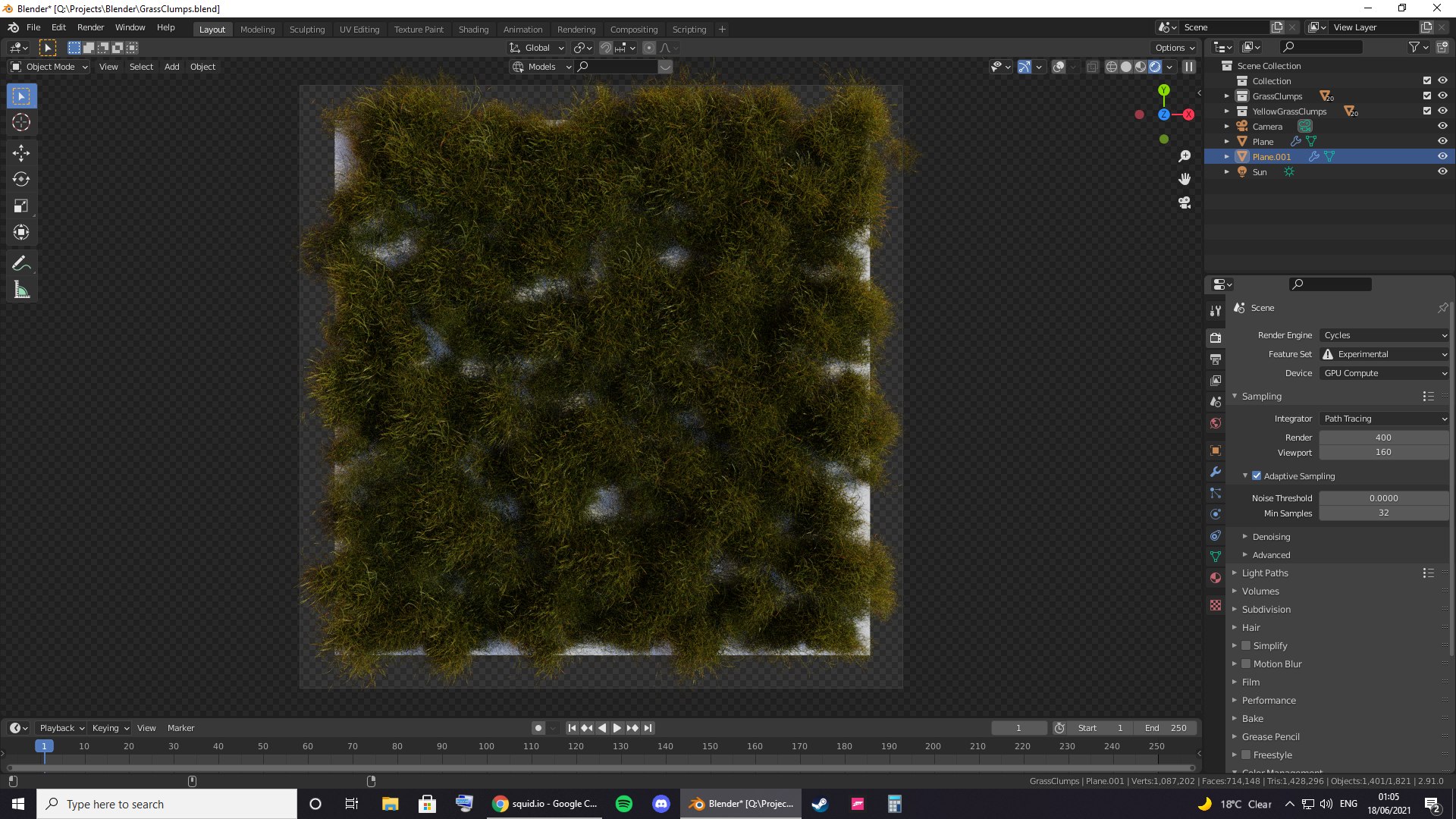Expand the Light Paths panel
Screen dimensions: 1456x819
[1264, 573]
